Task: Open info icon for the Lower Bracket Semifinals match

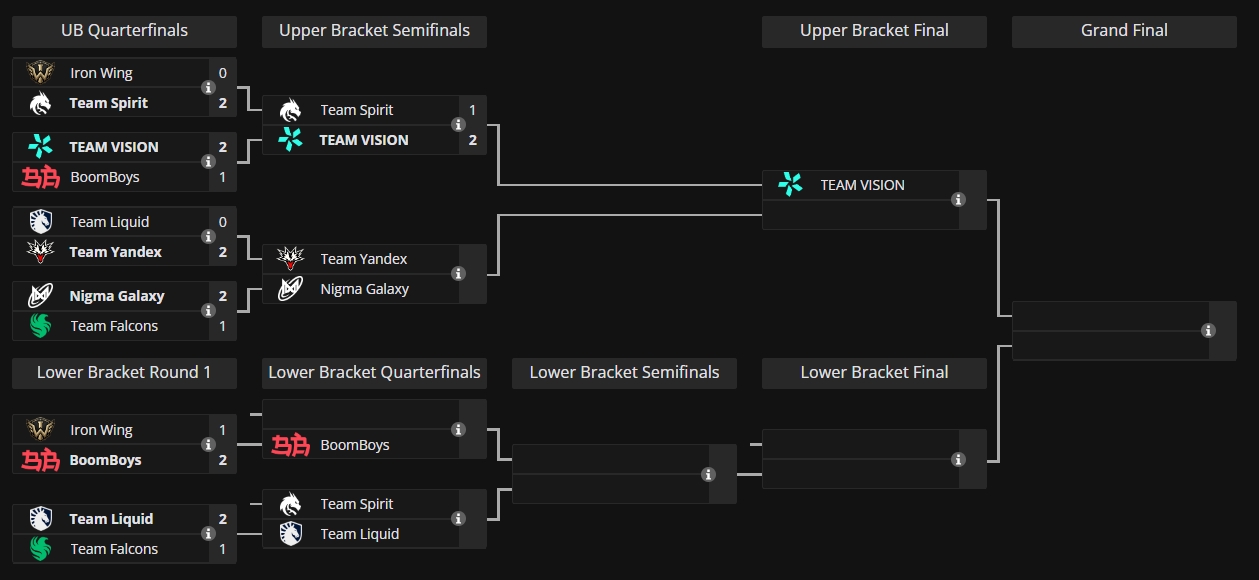Action: pos(708,475)
